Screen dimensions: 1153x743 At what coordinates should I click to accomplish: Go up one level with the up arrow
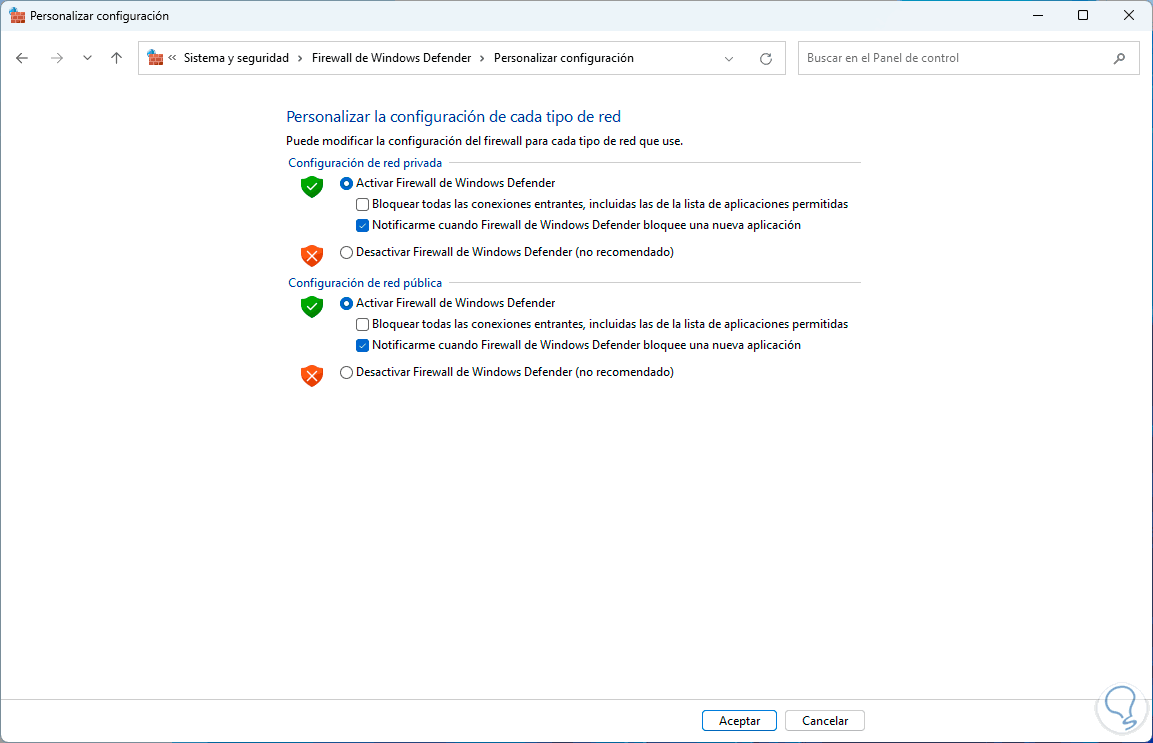(116, 58)
